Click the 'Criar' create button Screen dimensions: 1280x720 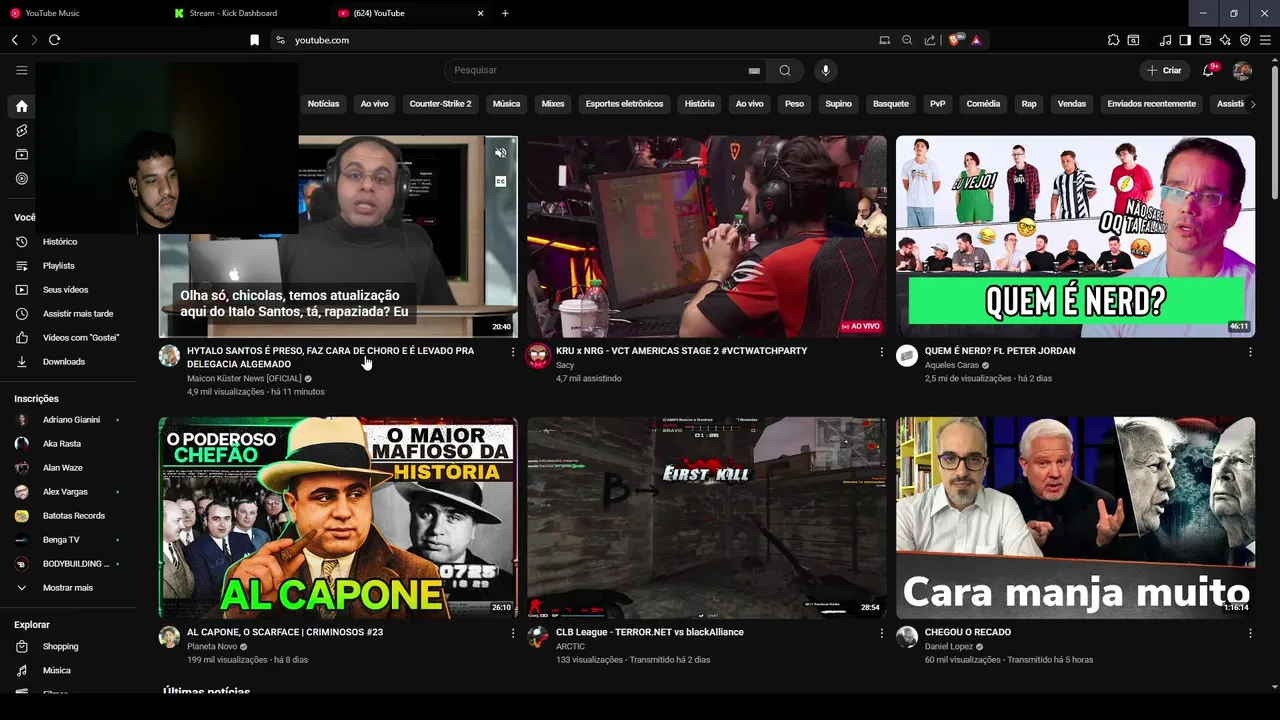[1164, 70]
